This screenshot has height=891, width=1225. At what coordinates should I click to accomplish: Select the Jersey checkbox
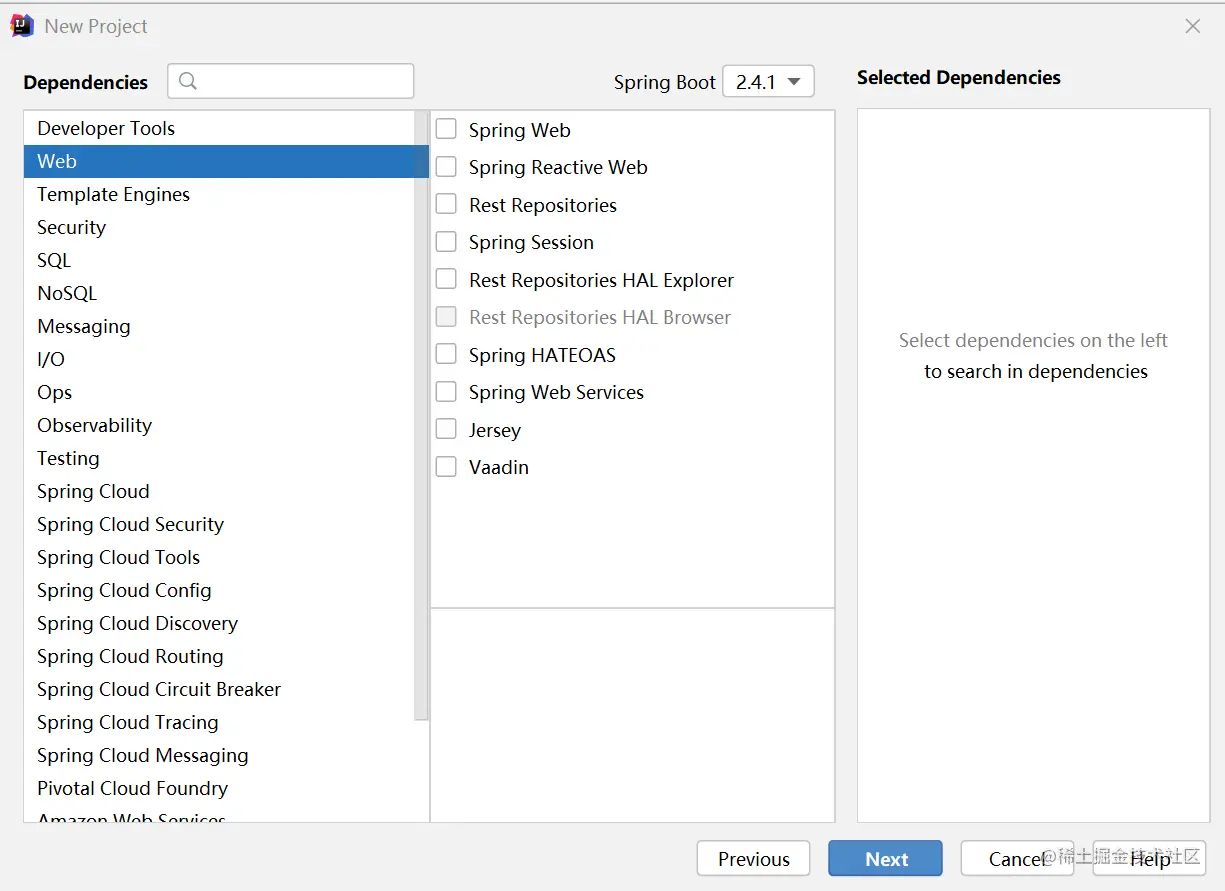pyautogui.click(x=446, y=430)
